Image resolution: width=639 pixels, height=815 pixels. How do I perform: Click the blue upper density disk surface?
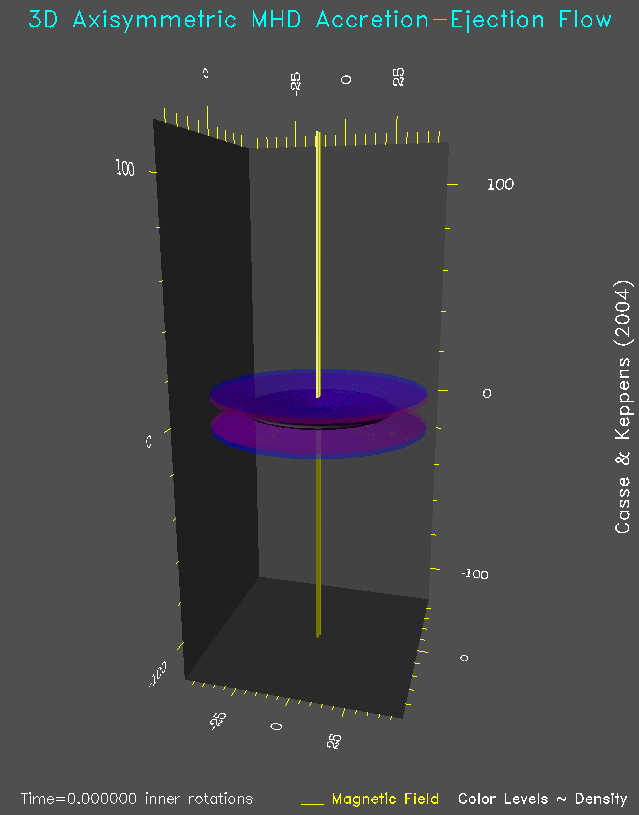(x=318, y=395)
